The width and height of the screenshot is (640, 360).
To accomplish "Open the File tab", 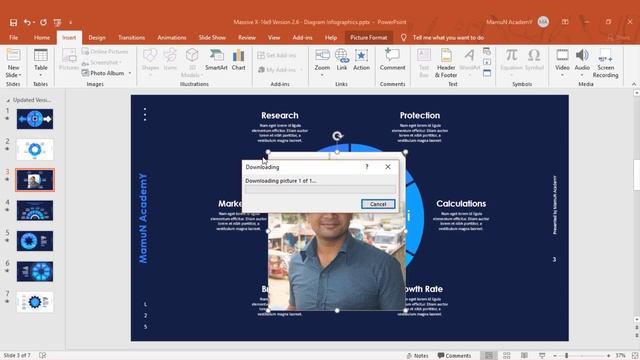I will (x=13, y=38).
